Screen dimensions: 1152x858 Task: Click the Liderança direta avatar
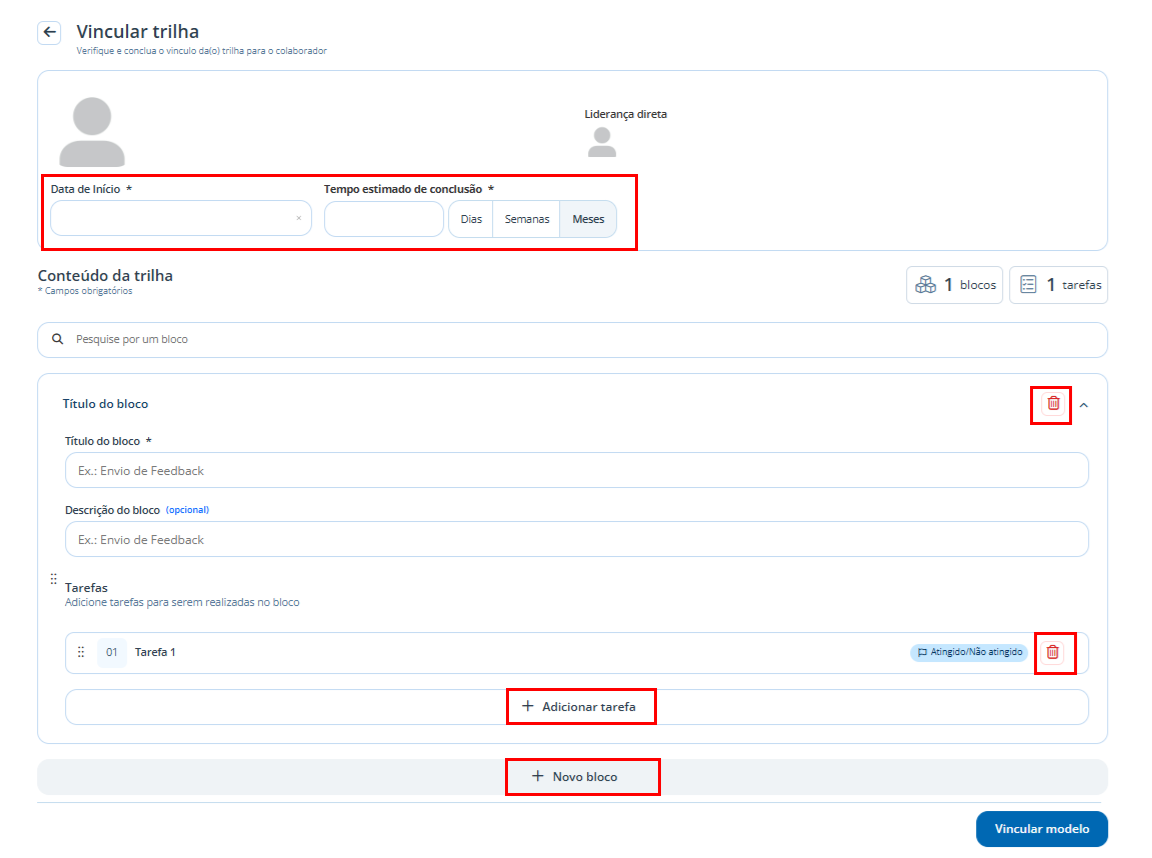point(602,143)
